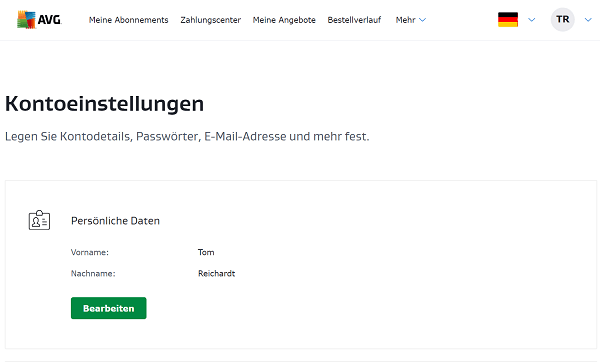This screenshot has width=600, height=362.
Task: Click the Legen Sie Kontodetails description text
Action: 187,137
